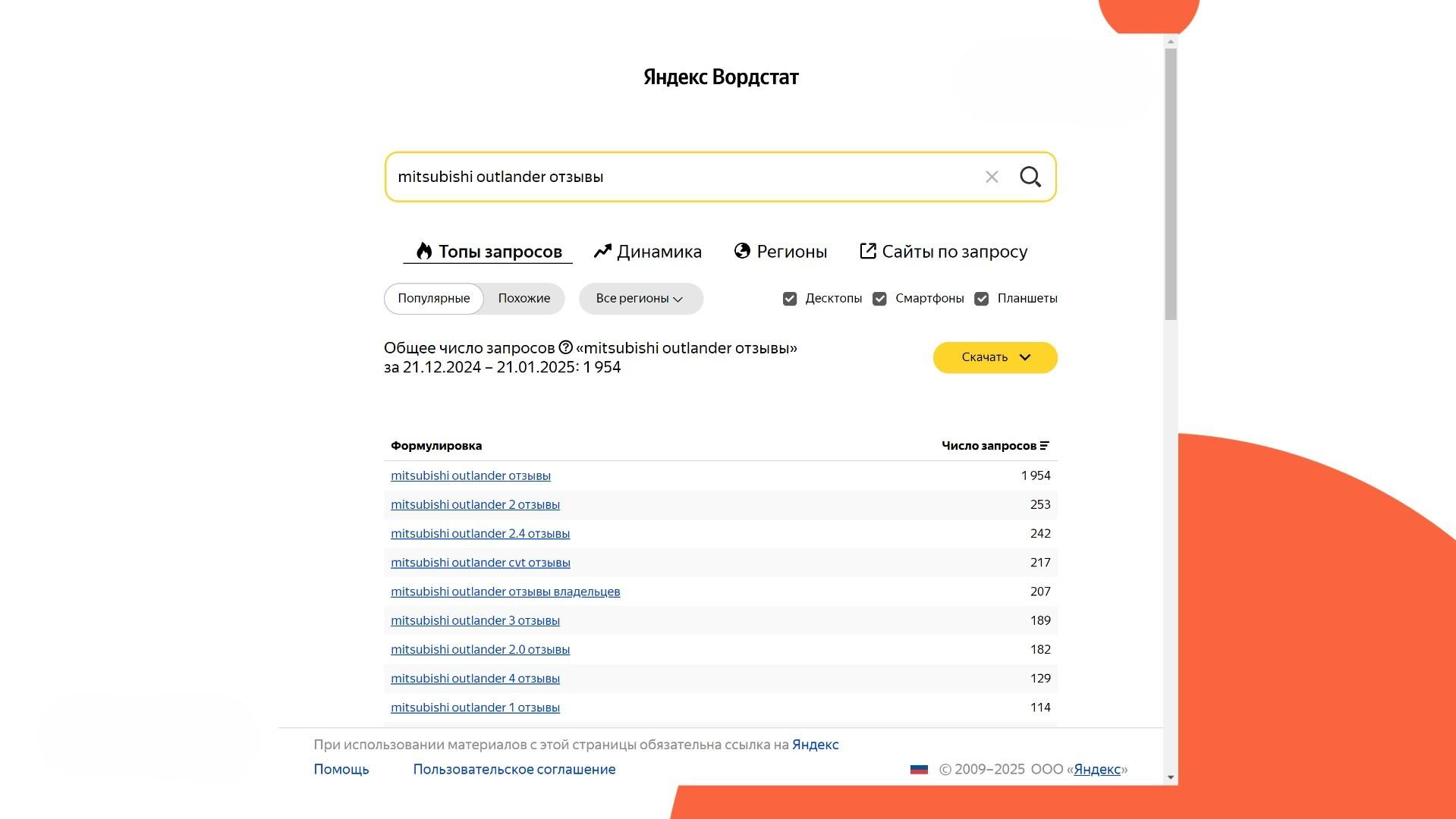This screenshot has width=1456, height=819.
Task: Click the Яндекс link in usage notice
Action: point(816,745)
